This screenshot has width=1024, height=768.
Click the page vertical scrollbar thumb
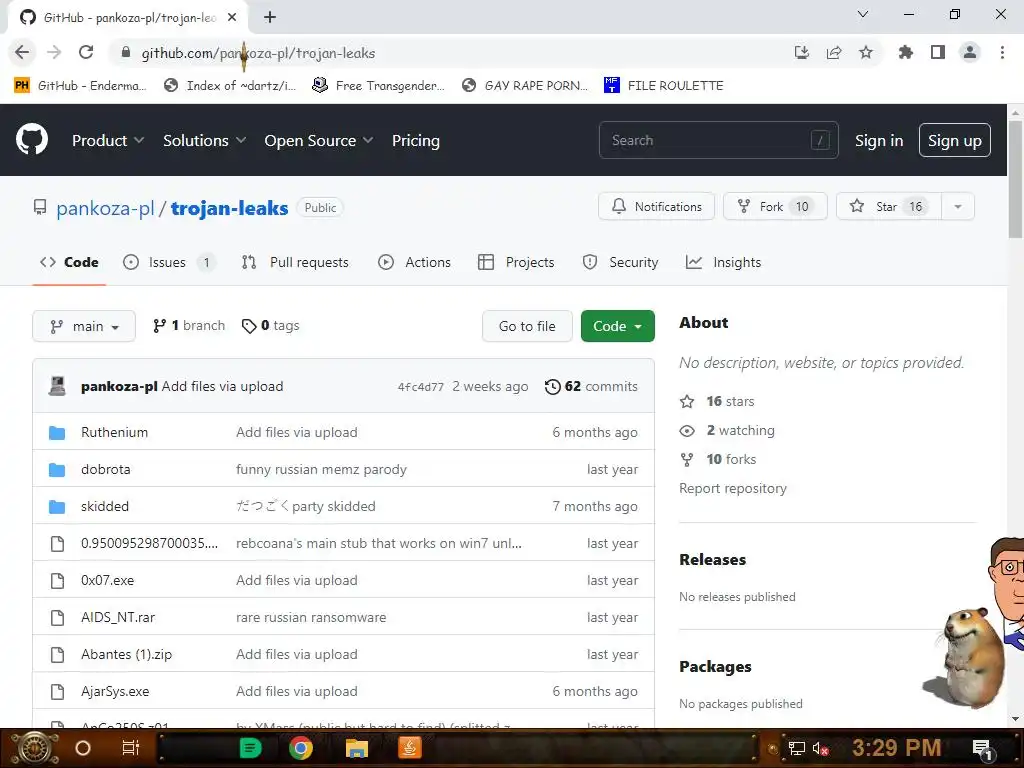pyautogui.click(x=1015, y=180)
